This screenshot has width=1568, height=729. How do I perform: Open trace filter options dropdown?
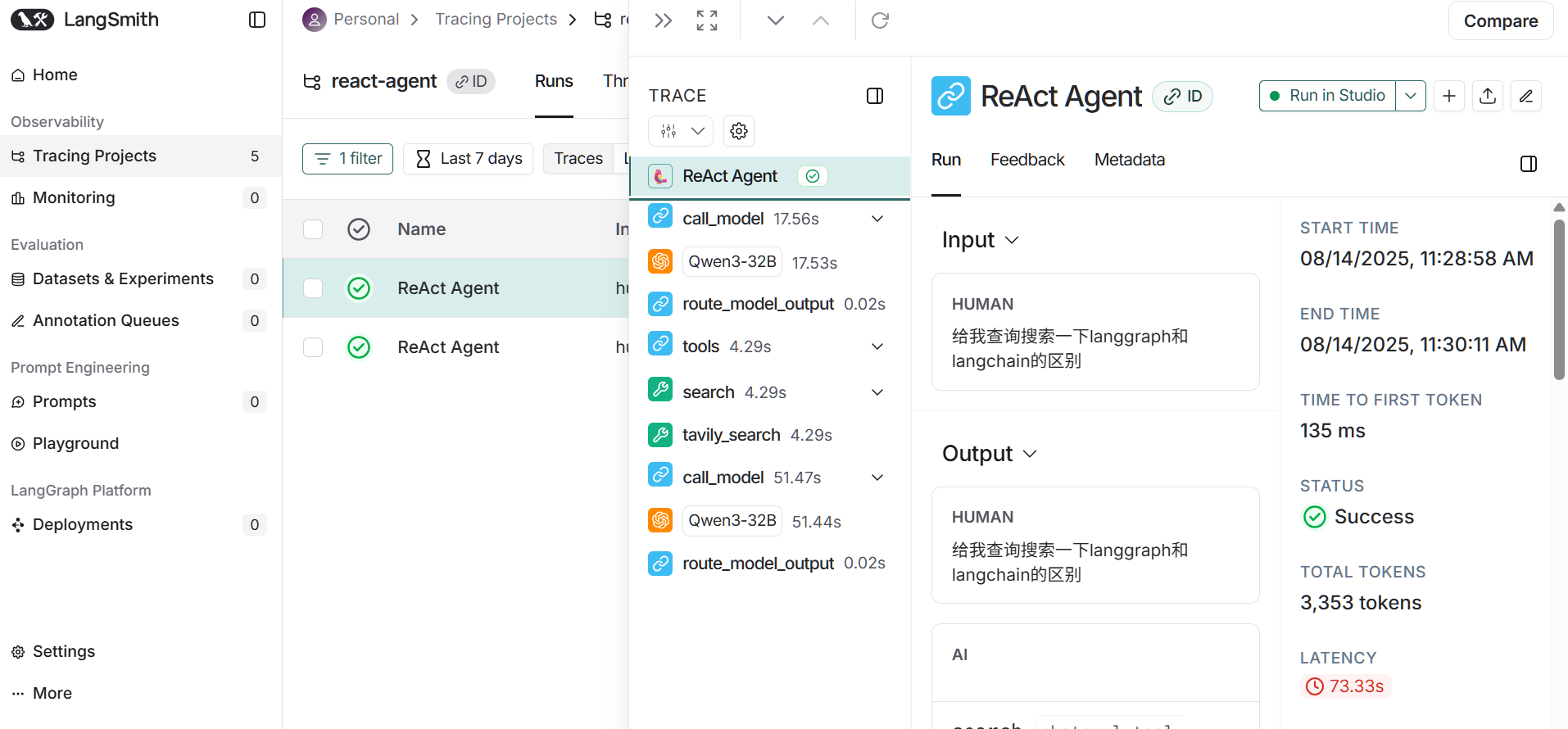(x=681, y=131)
